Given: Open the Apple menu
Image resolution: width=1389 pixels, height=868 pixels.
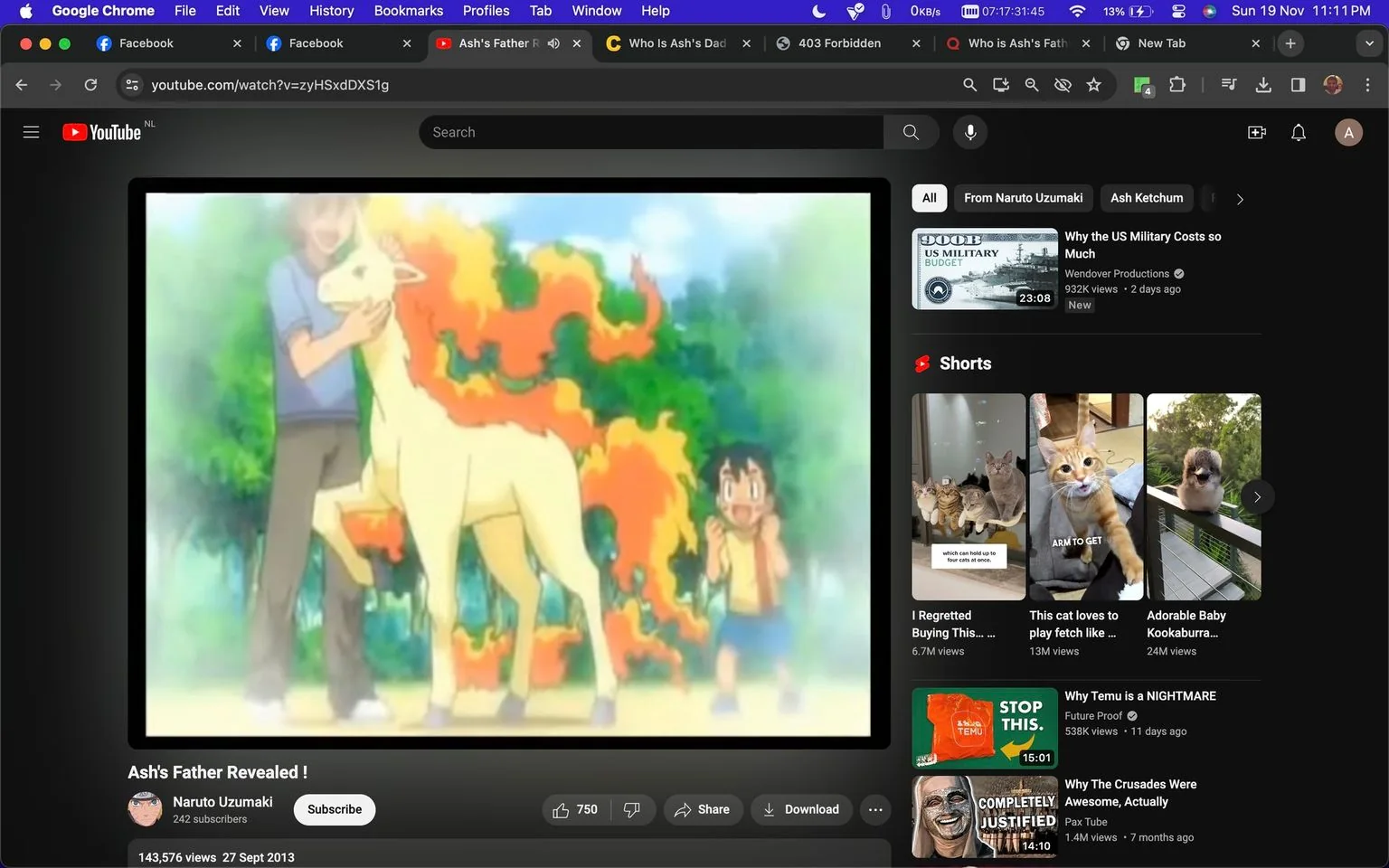Looking at the screenshot, I should click(x=25, y=11).
